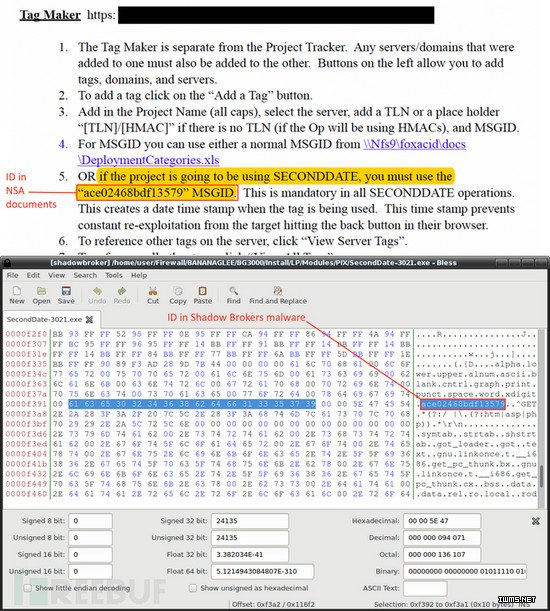Open the Tools menu

(113, 275)
